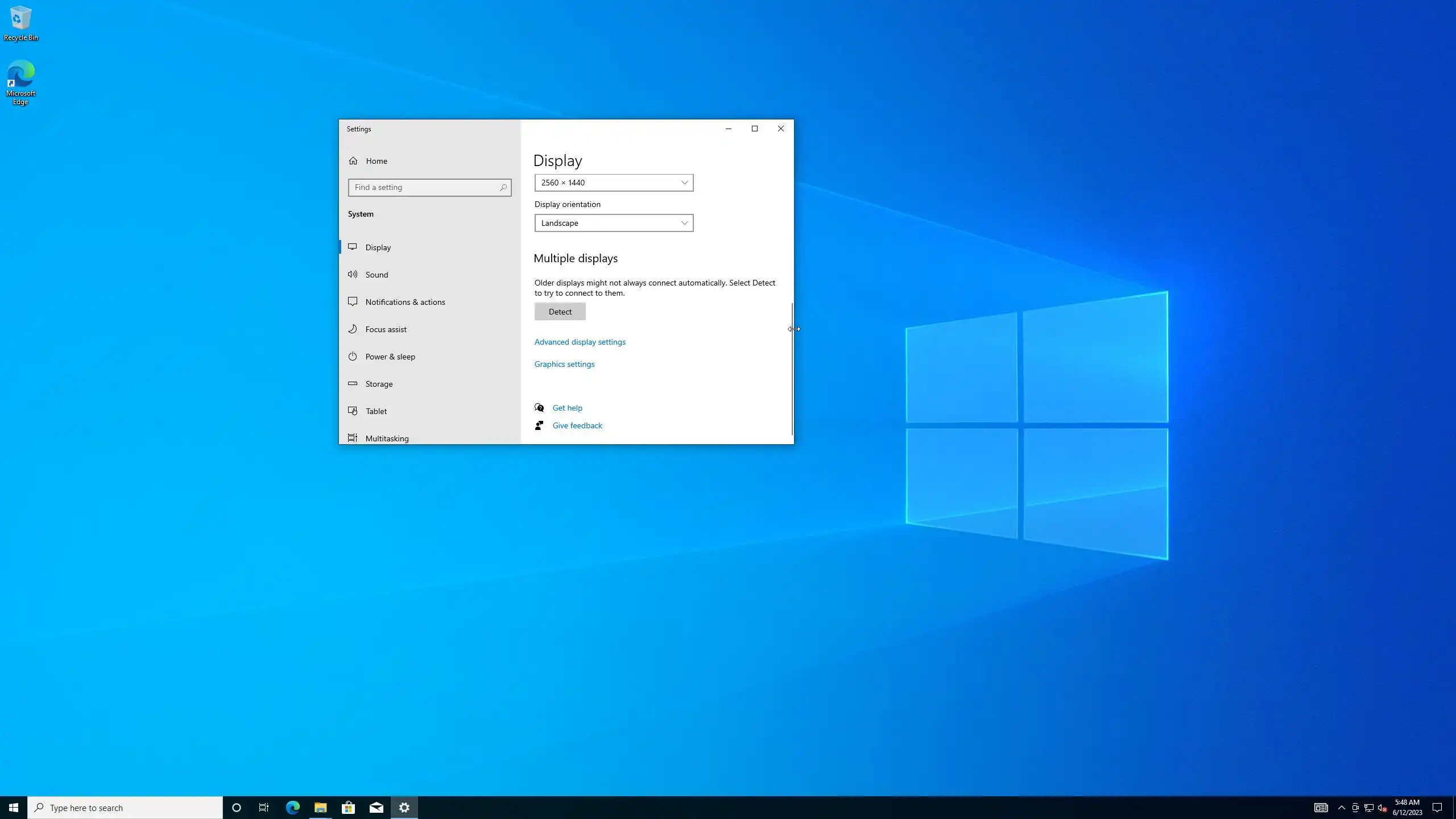1456x819 pixels.
Task: Open the Graphics settings link
Action: [x=564, y=364]
